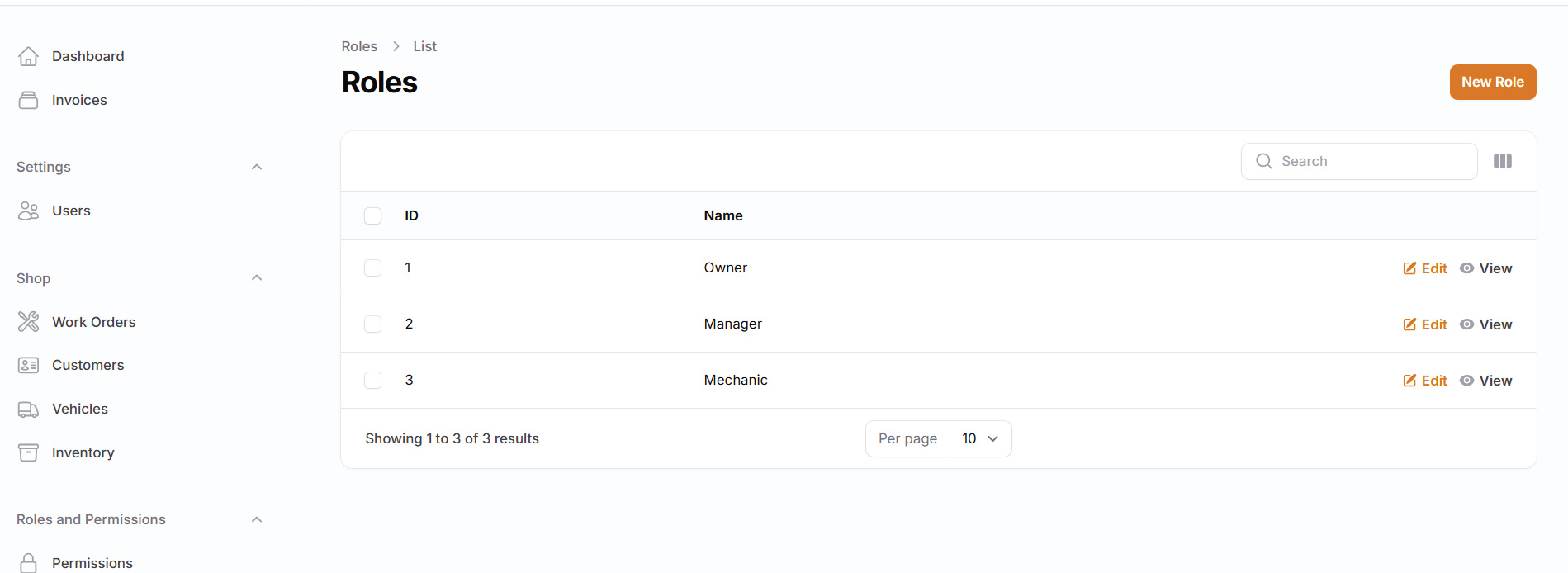Click the Roles breadcrumb link
The image size is (1568, 573).
pyautogui.click(x=359, y=46)
